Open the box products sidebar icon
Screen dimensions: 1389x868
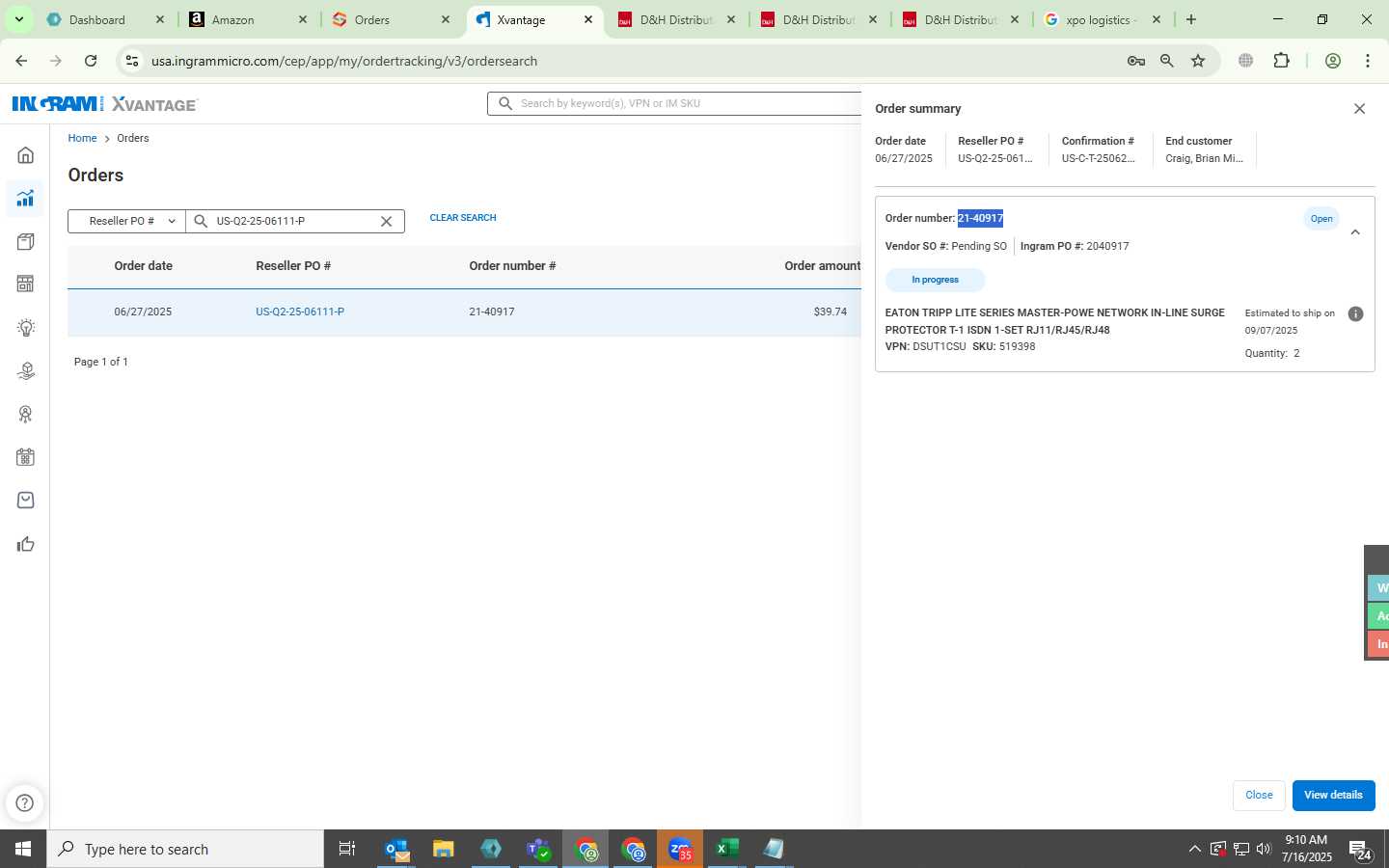click(26, 241)
